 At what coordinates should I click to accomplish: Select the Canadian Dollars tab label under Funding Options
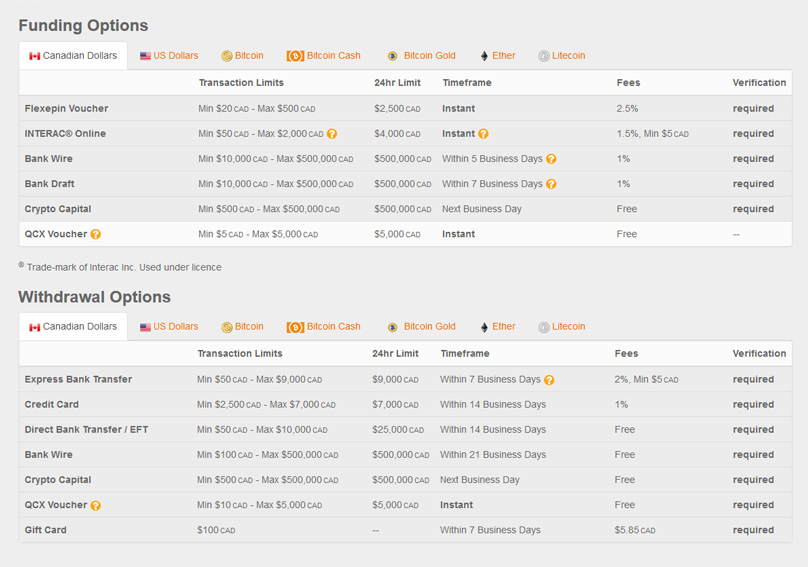80,56
